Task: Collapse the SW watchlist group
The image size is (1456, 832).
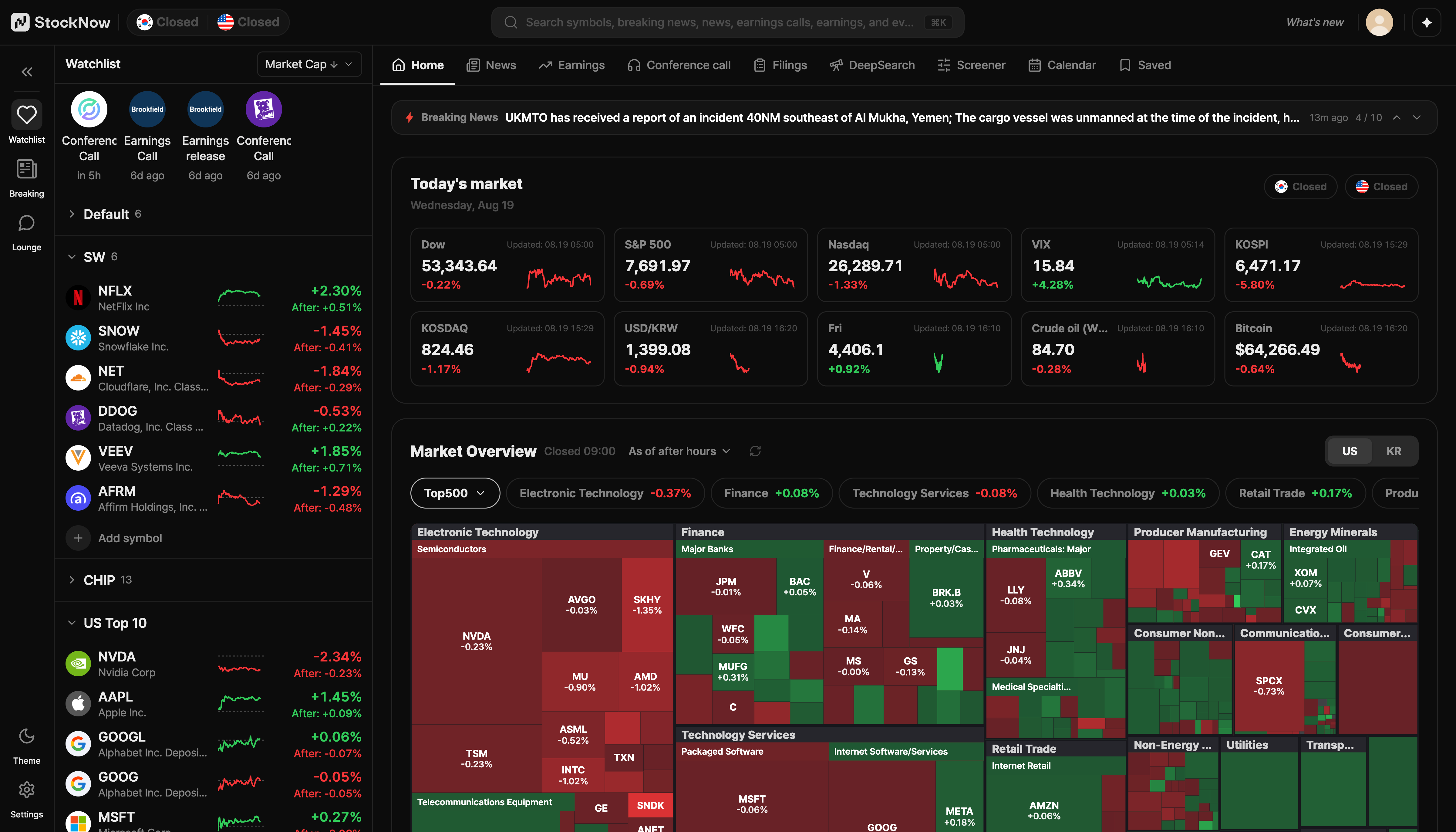Action: coord(71,257)
